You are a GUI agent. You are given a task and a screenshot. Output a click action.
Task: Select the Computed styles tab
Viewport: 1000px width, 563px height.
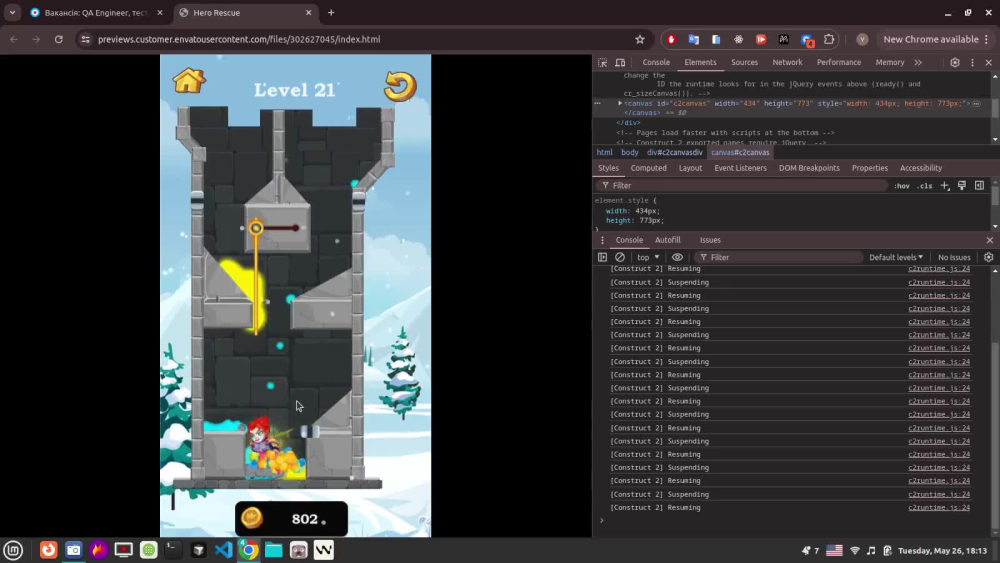(649, 168)
